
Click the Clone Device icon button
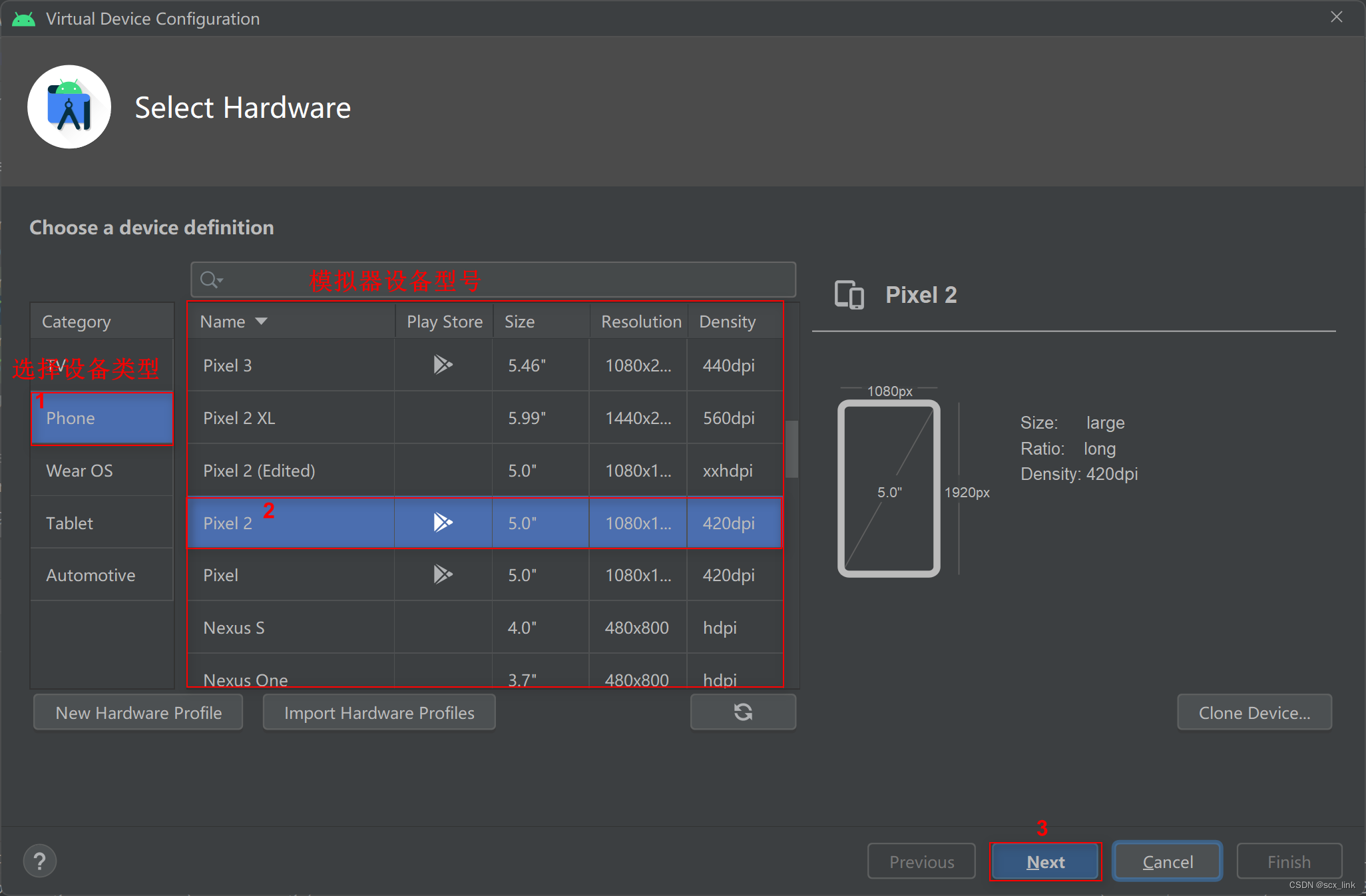coord(1257,713)
